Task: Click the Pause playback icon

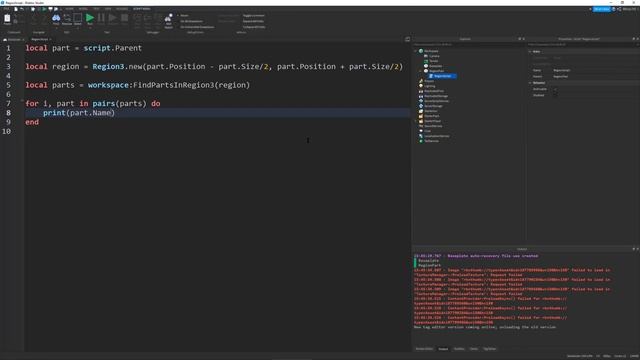Action: click(x=101, y=19)
